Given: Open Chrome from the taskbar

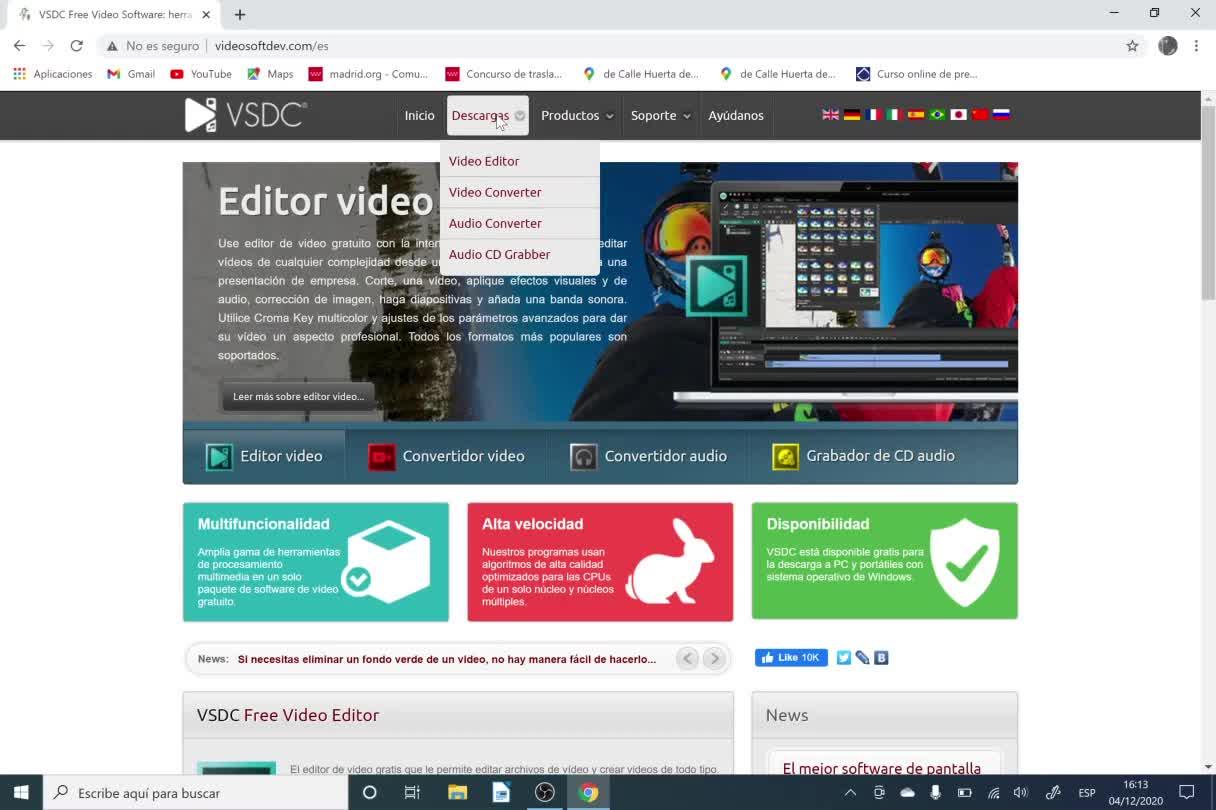Looking at the screenshot, I should tap(588, 792).
